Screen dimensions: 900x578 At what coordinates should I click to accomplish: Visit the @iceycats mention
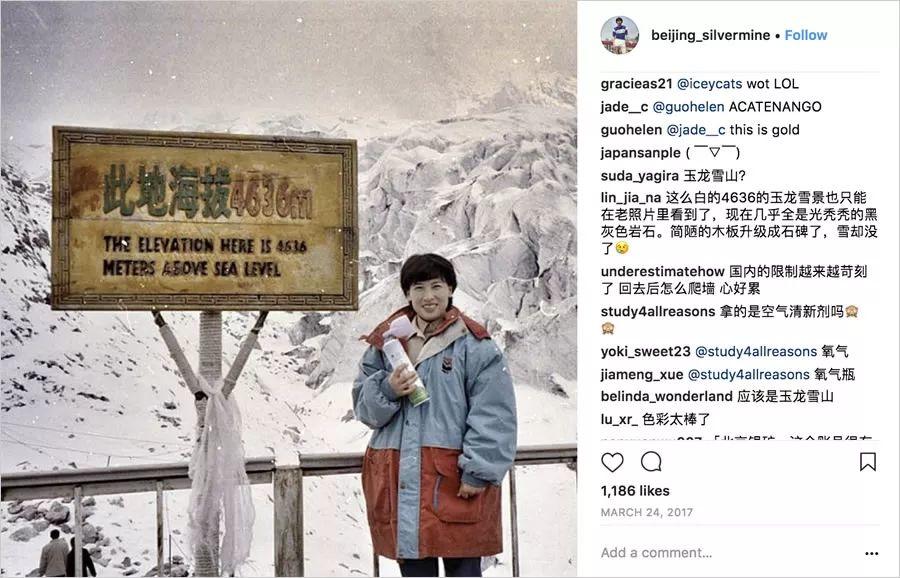coord(709,84)
